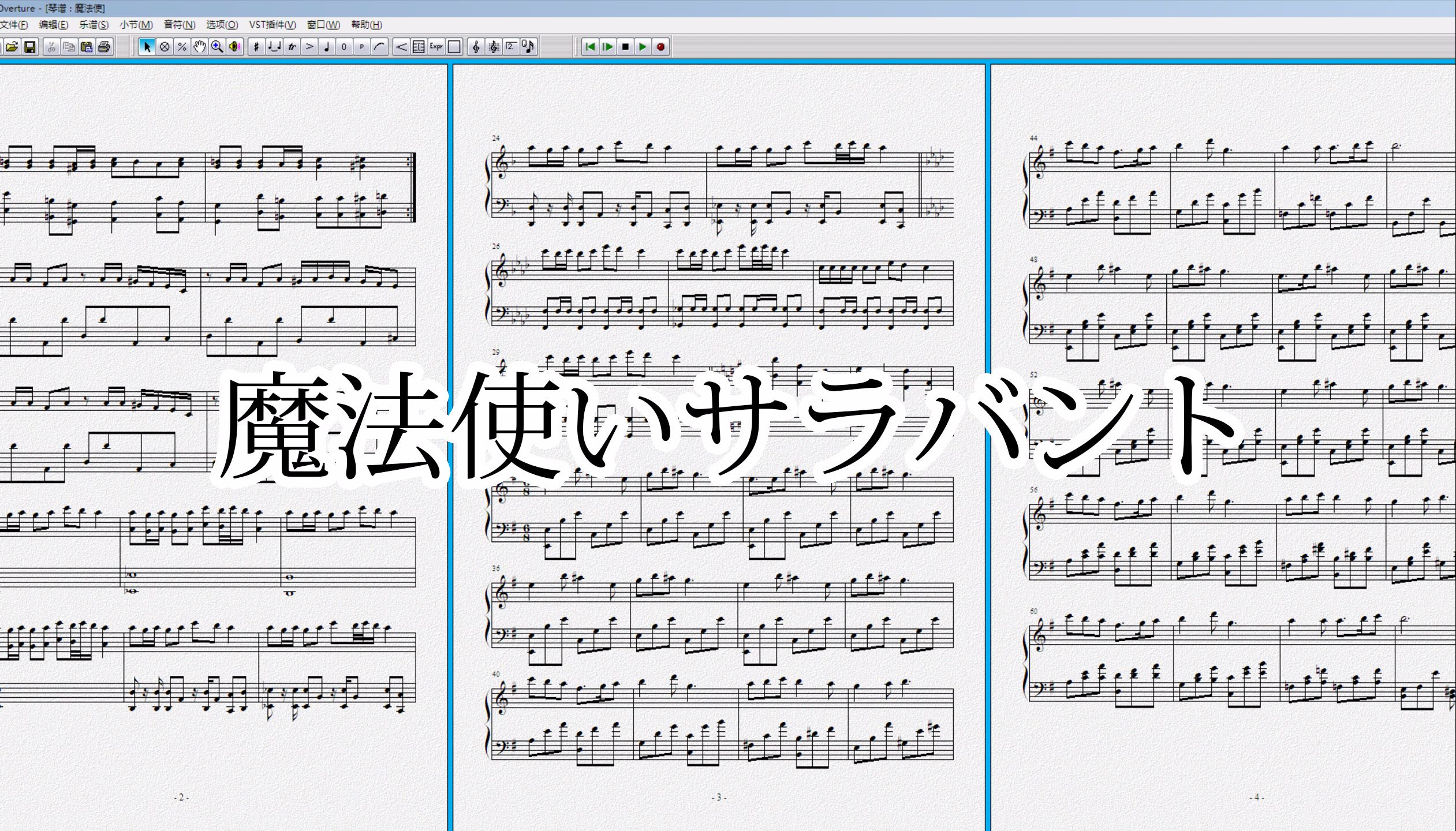Open the sharp accidentals palette
1456x831 pixels.
click(x=257, y=47)
